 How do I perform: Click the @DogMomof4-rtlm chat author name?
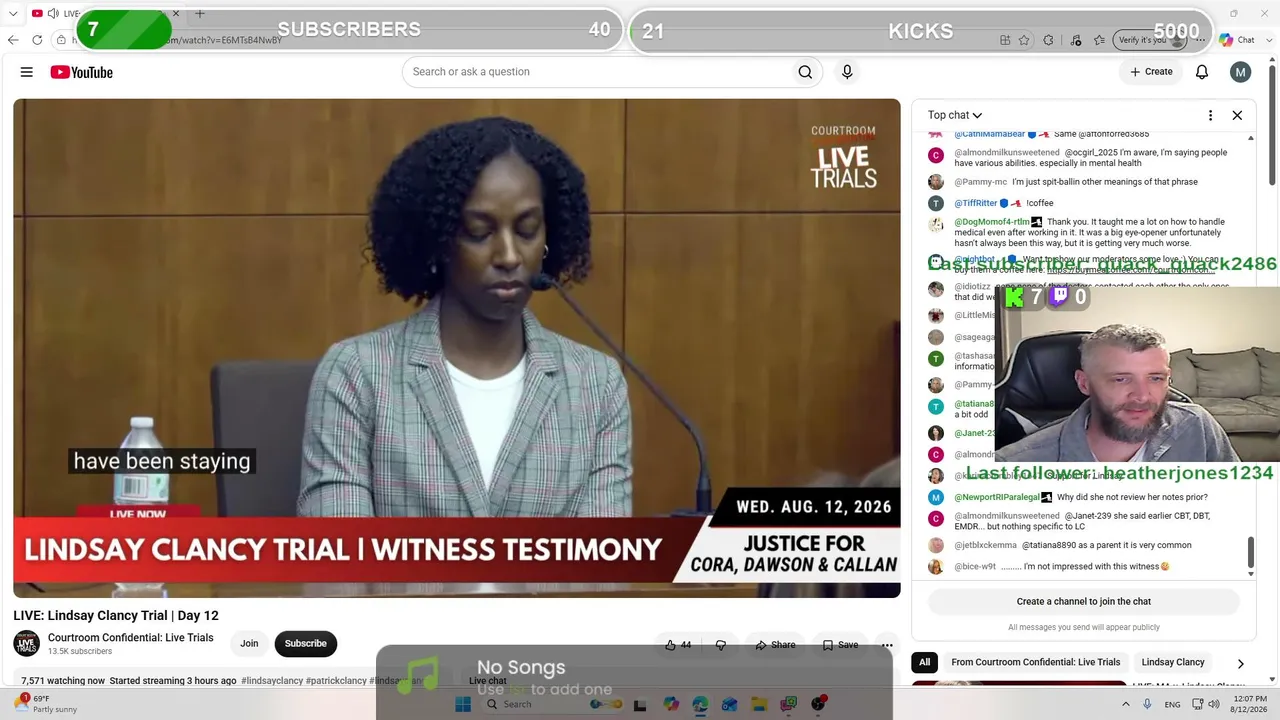coord(992,222)
